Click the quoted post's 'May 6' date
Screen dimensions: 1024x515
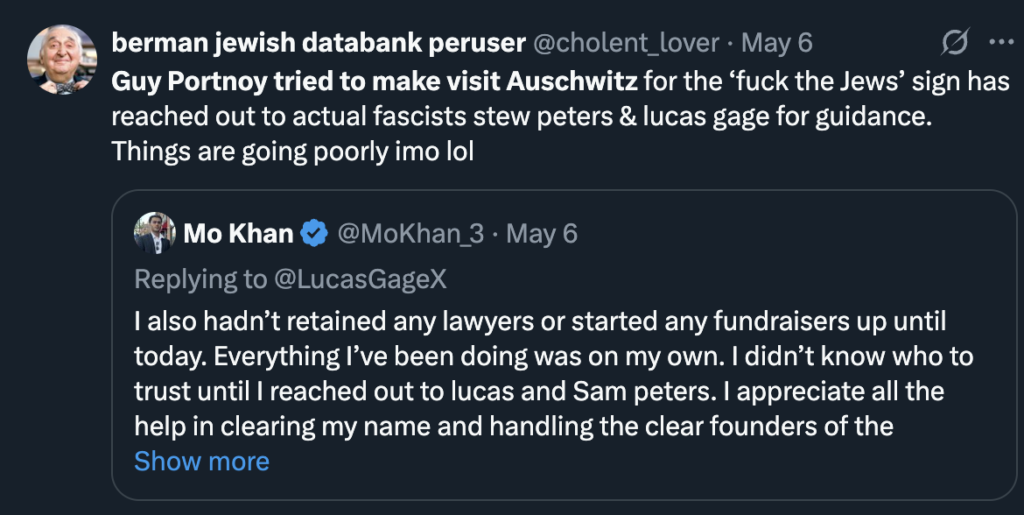(x=543, y=234)
